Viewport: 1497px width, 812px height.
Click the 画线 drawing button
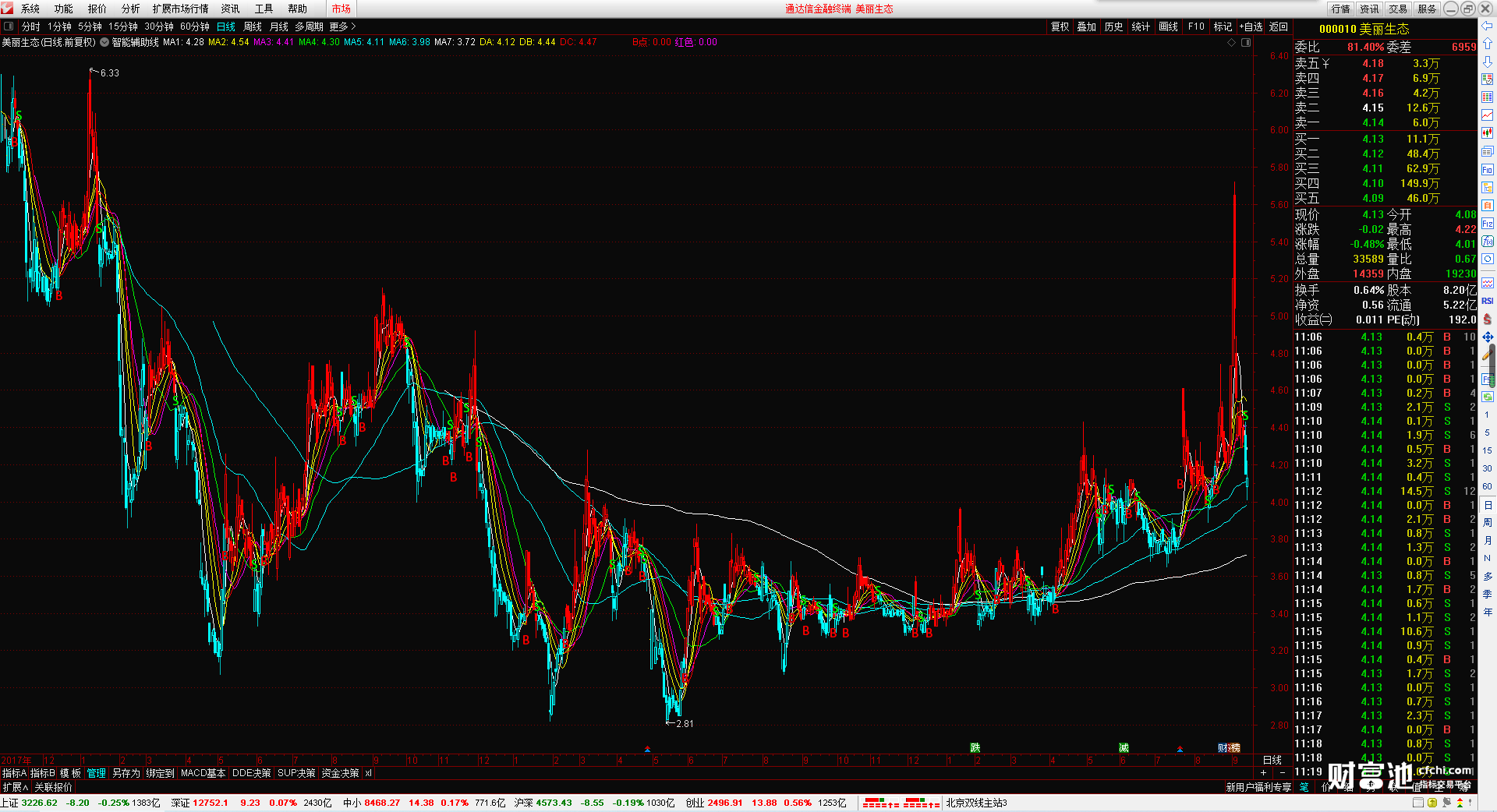(x=1169, y=26)
